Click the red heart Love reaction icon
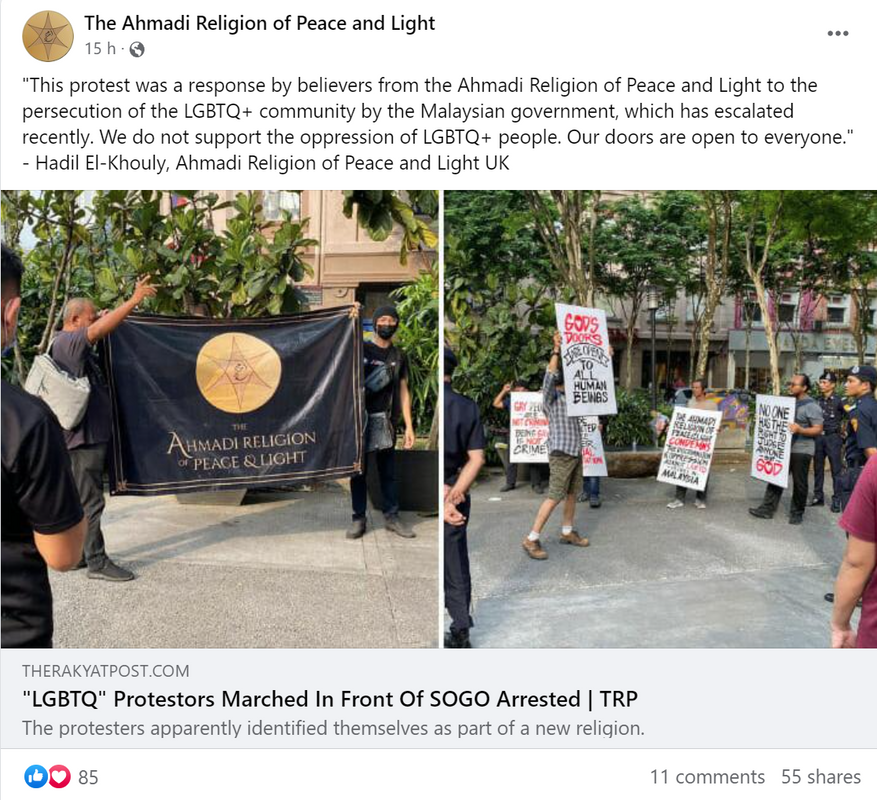 point(60,777)
